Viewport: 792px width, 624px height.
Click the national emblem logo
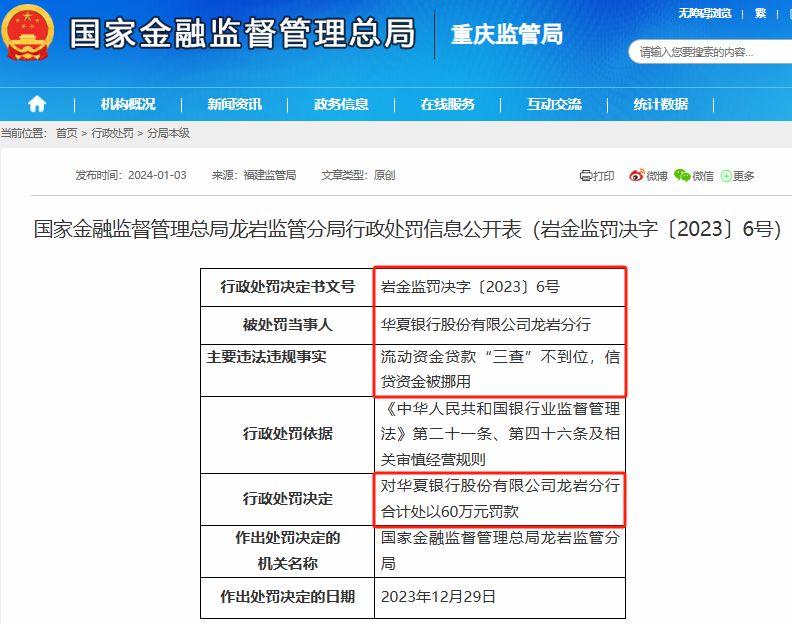(x=27, y=32)
